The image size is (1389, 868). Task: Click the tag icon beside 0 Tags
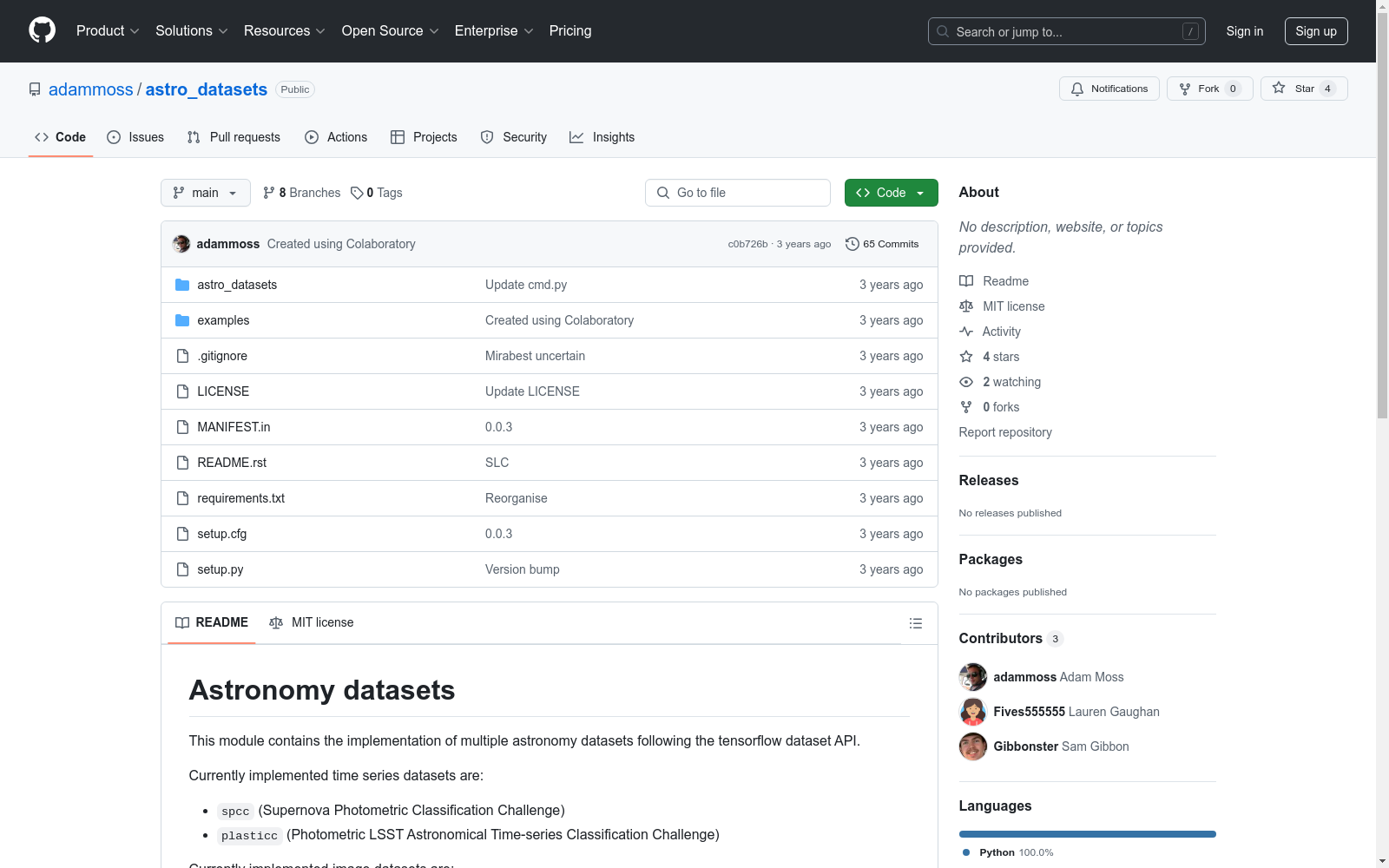coord(357,193)
